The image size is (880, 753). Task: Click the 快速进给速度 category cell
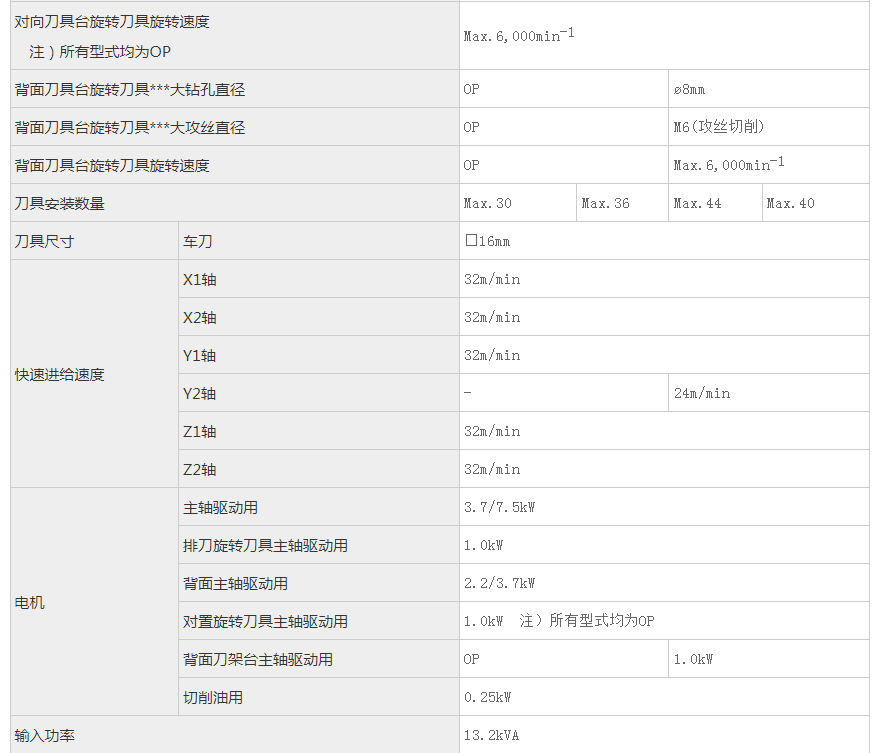[x=60, y=374]
